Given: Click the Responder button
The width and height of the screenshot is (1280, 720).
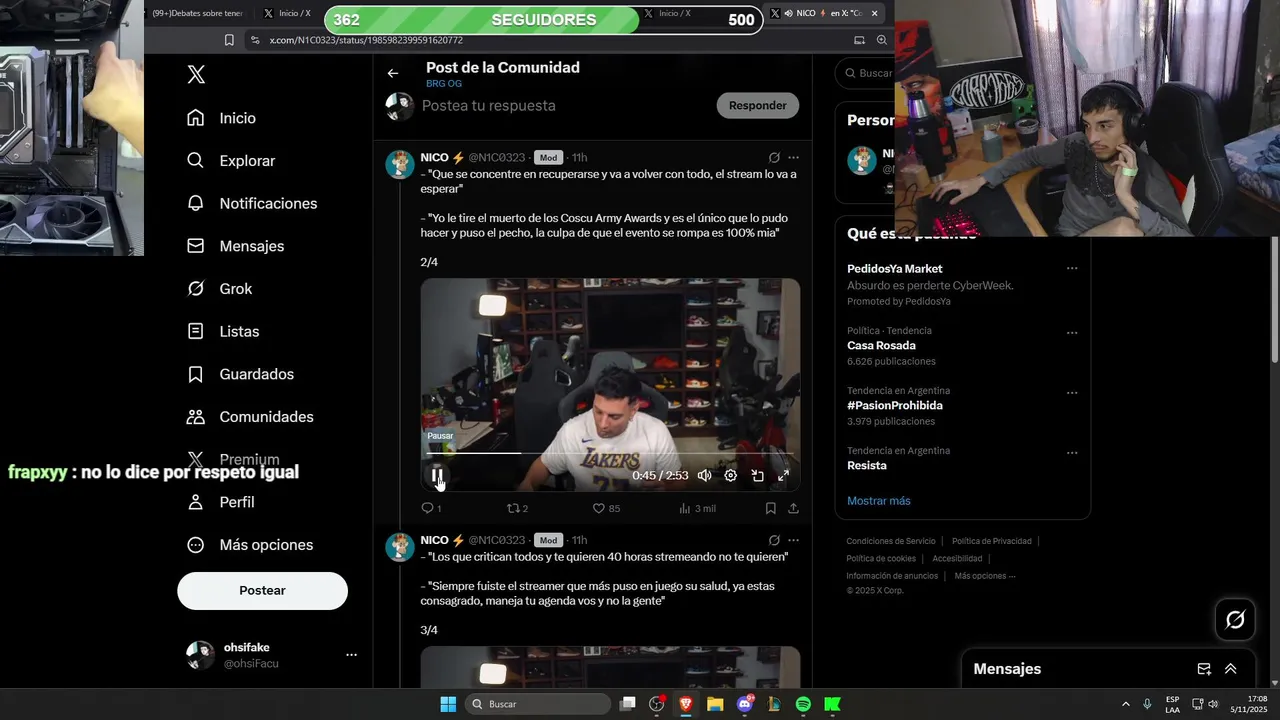Looking at the screenshot, I should 757,106.
